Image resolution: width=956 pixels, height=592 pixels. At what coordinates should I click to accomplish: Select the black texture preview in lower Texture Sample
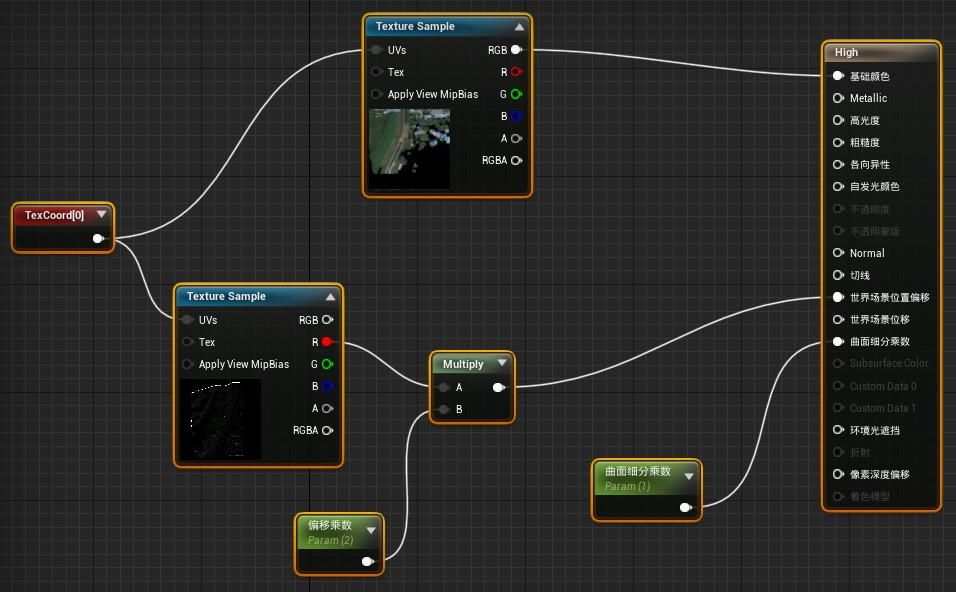[220, 419]
